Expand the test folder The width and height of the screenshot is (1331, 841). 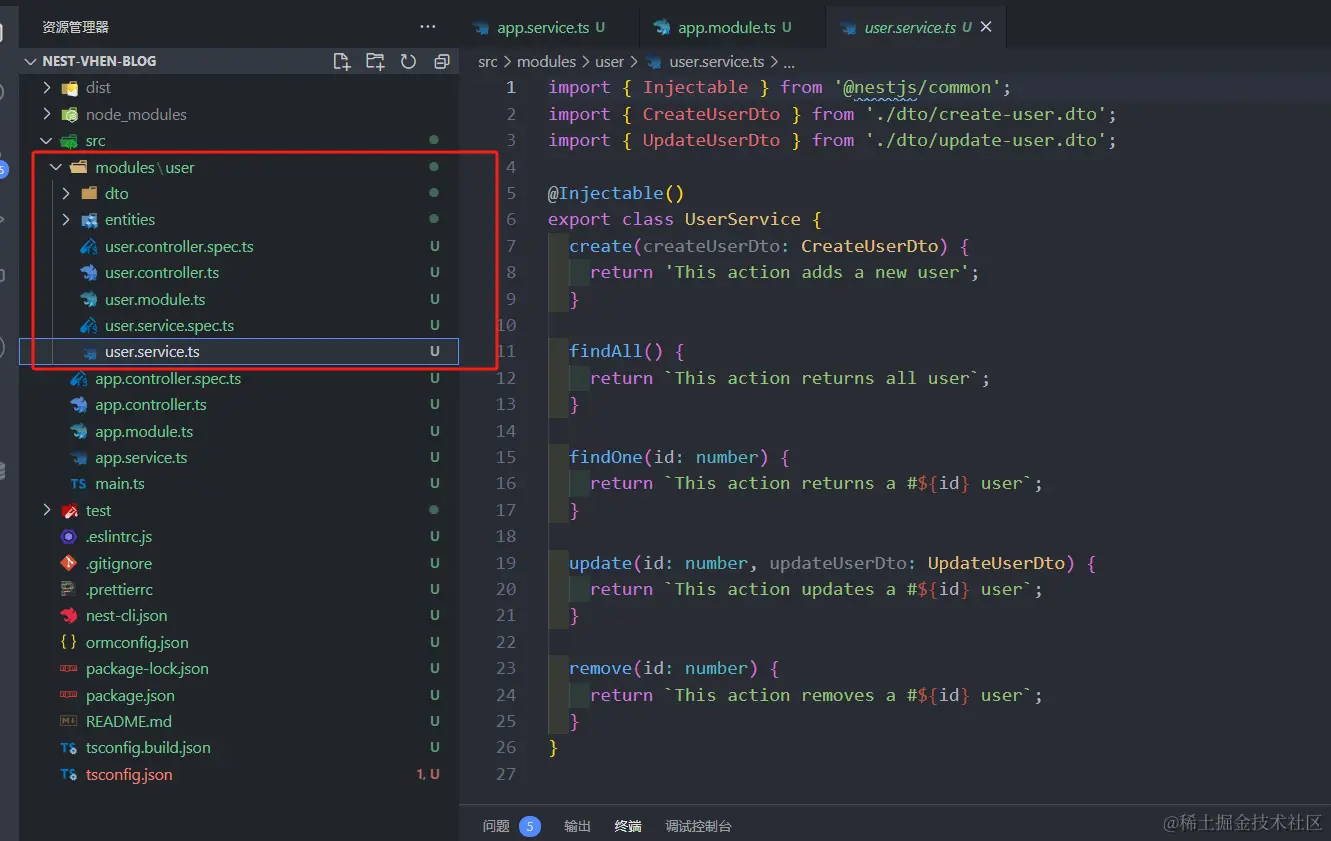[x=47, y=511]
